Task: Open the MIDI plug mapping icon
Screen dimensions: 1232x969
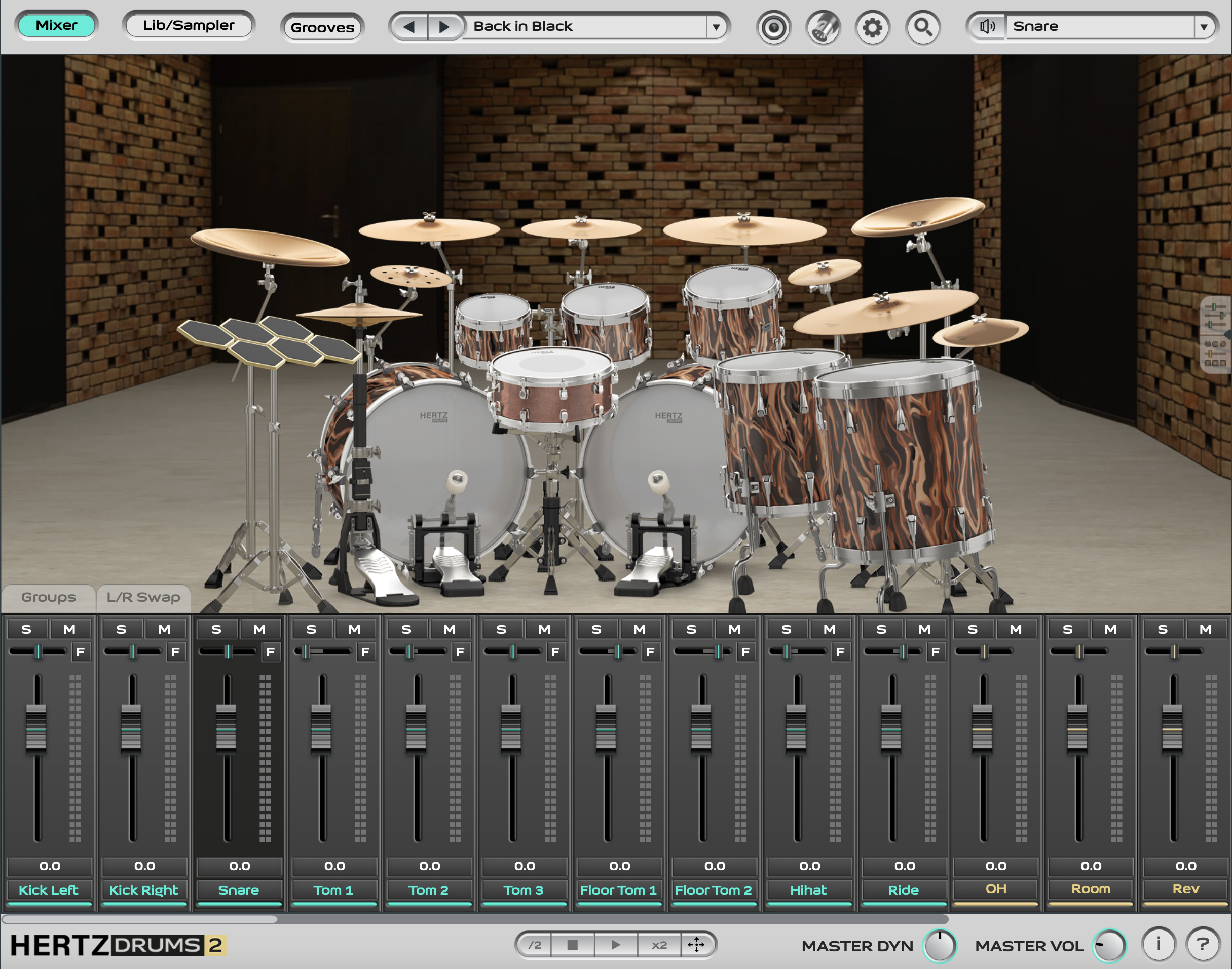Action: pyautogui.click(x=824, y=26)
